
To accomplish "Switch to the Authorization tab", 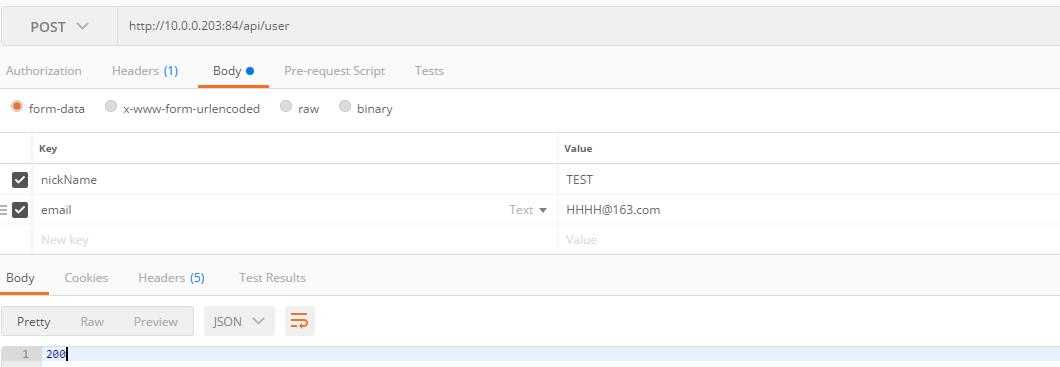I will 43,71.
